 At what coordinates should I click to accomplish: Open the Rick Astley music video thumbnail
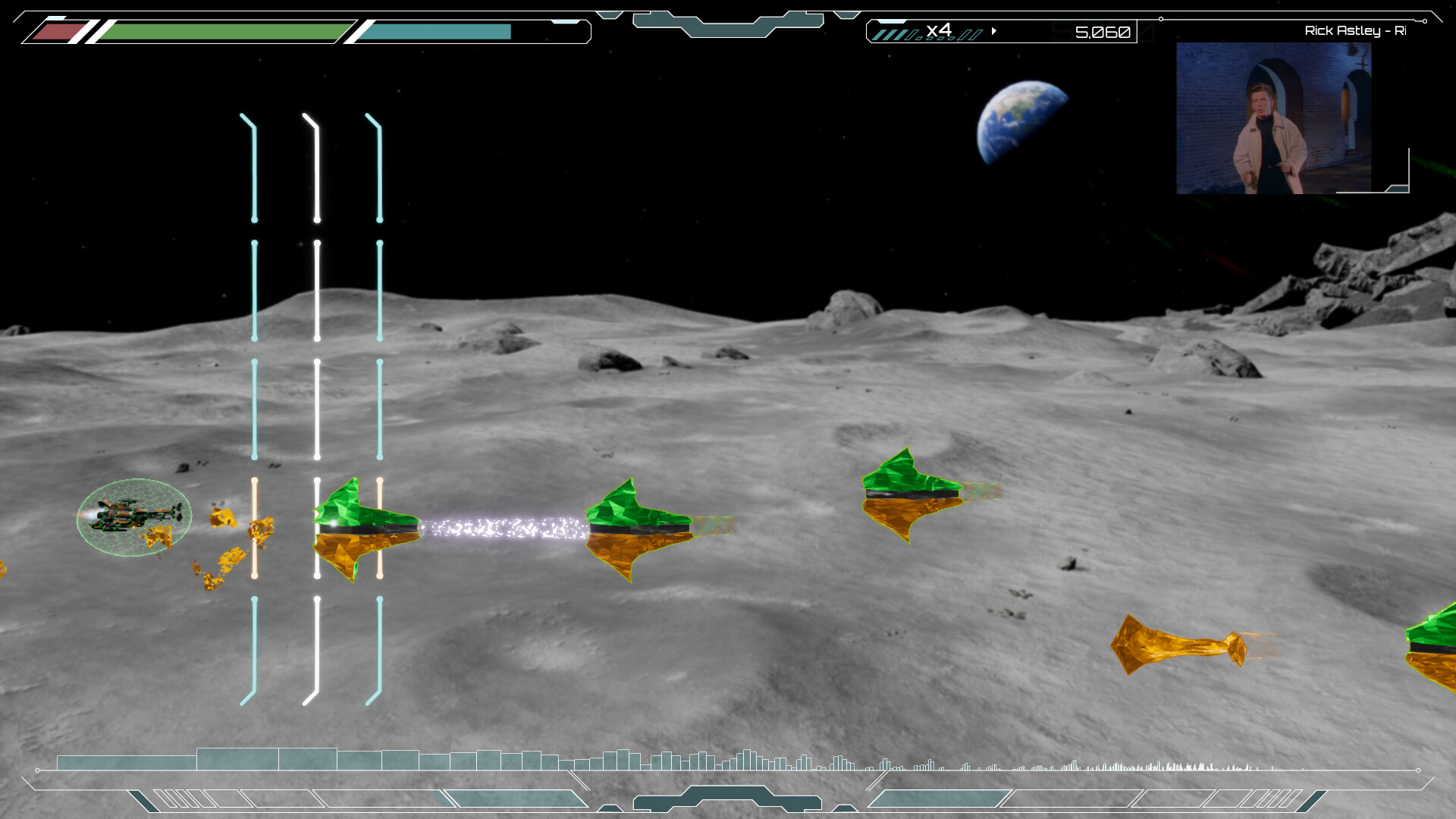pos(1273,118)
